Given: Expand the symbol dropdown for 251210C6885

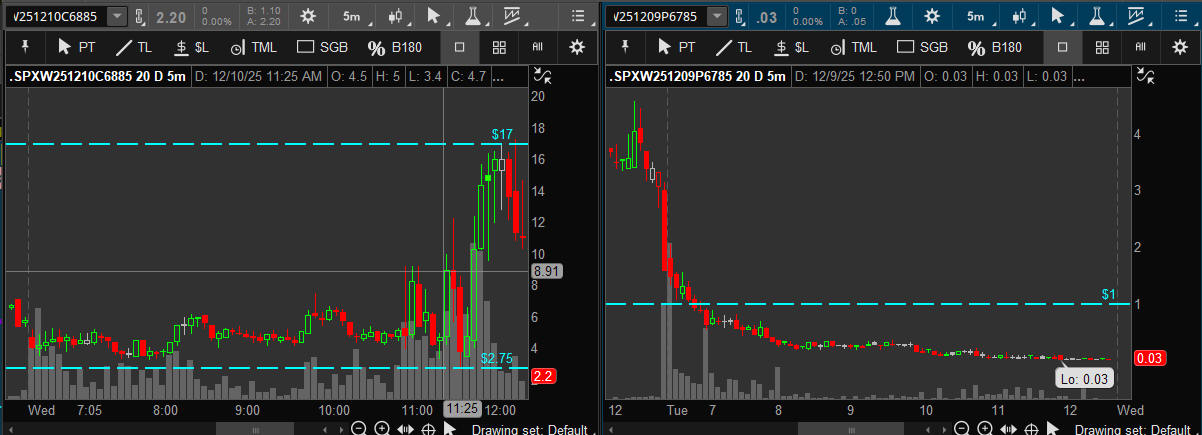Looking at the screenshot, I should [117, 16].
